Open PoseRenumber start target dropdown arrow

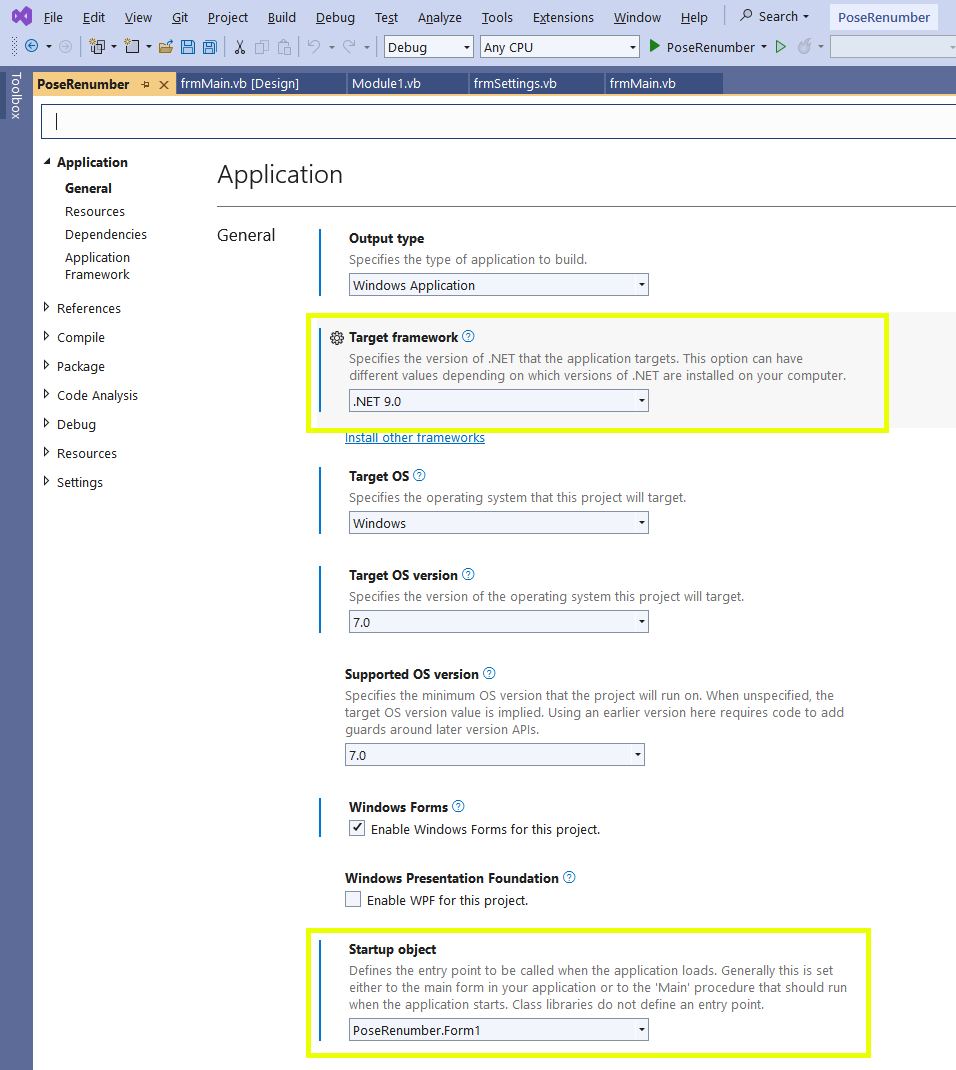point(764,47)
